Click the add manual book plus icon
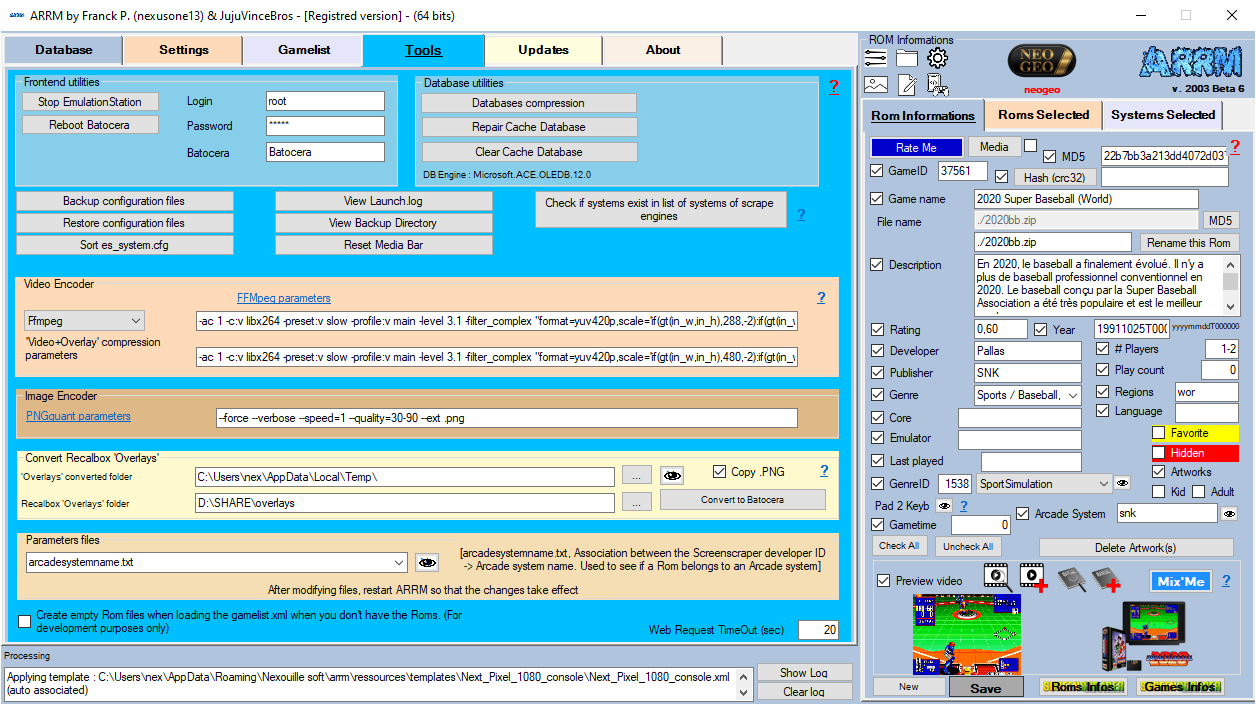The height and width of the screenshot is (705, 1256). click(x=1114, y=578)
